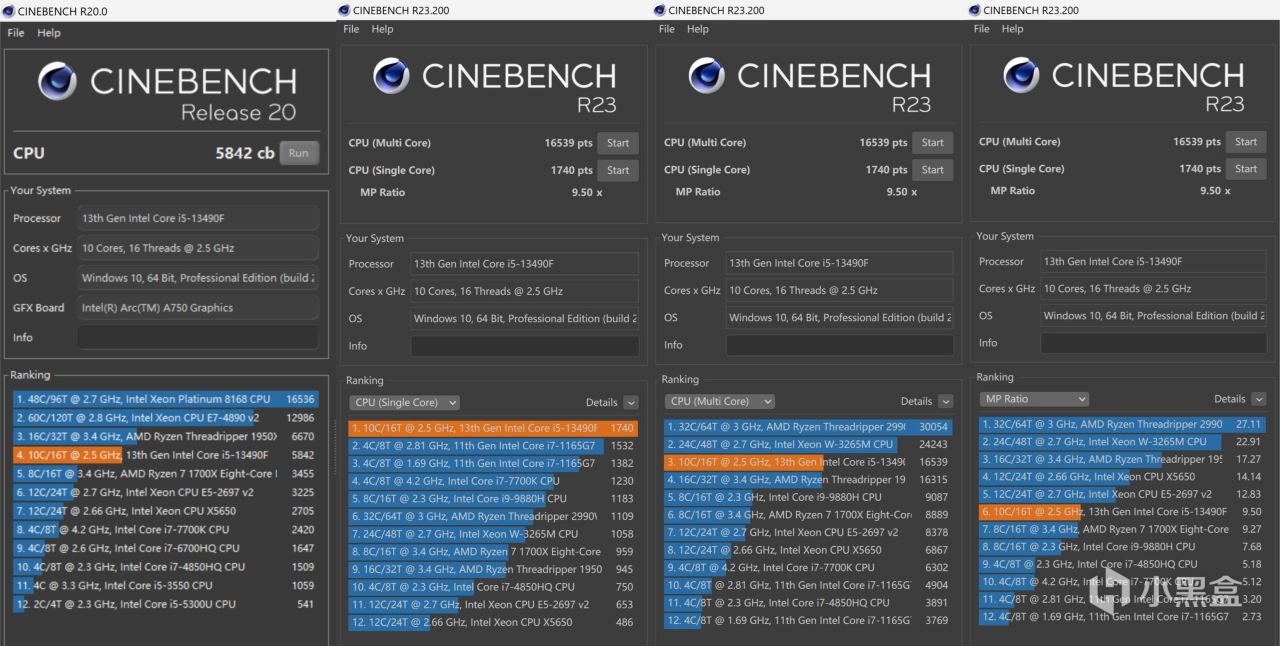Start Single Core test in second R23 window
Image resolution: width=1280 pixels, height=646 pixels.
tap(933, 169)
